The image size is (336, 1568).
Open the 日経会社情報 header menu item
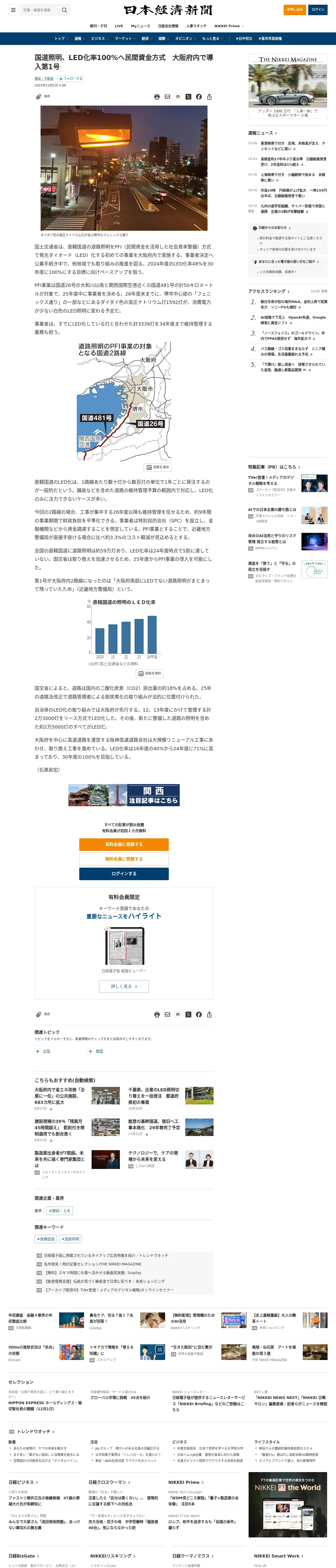pyautogui.click(x=168, y=26)
